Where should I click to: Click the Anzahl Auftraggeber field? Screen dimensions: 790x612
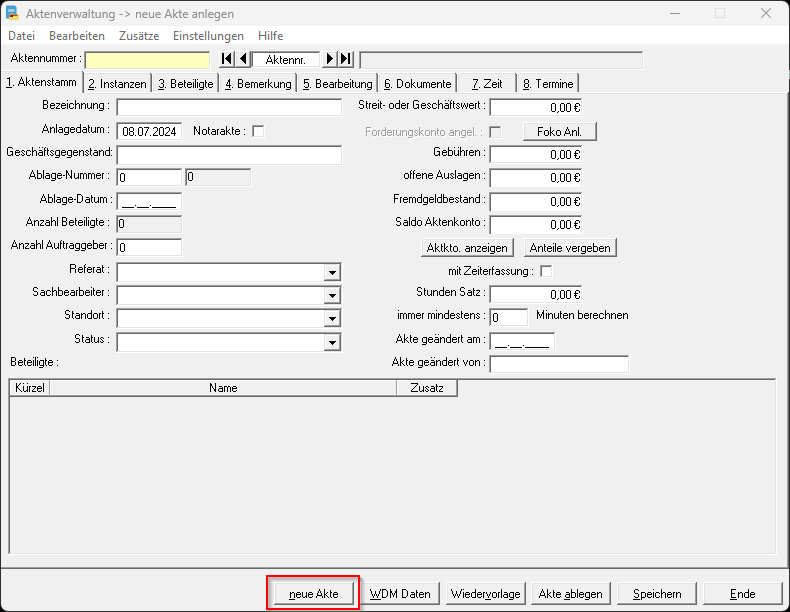(149, 247)
